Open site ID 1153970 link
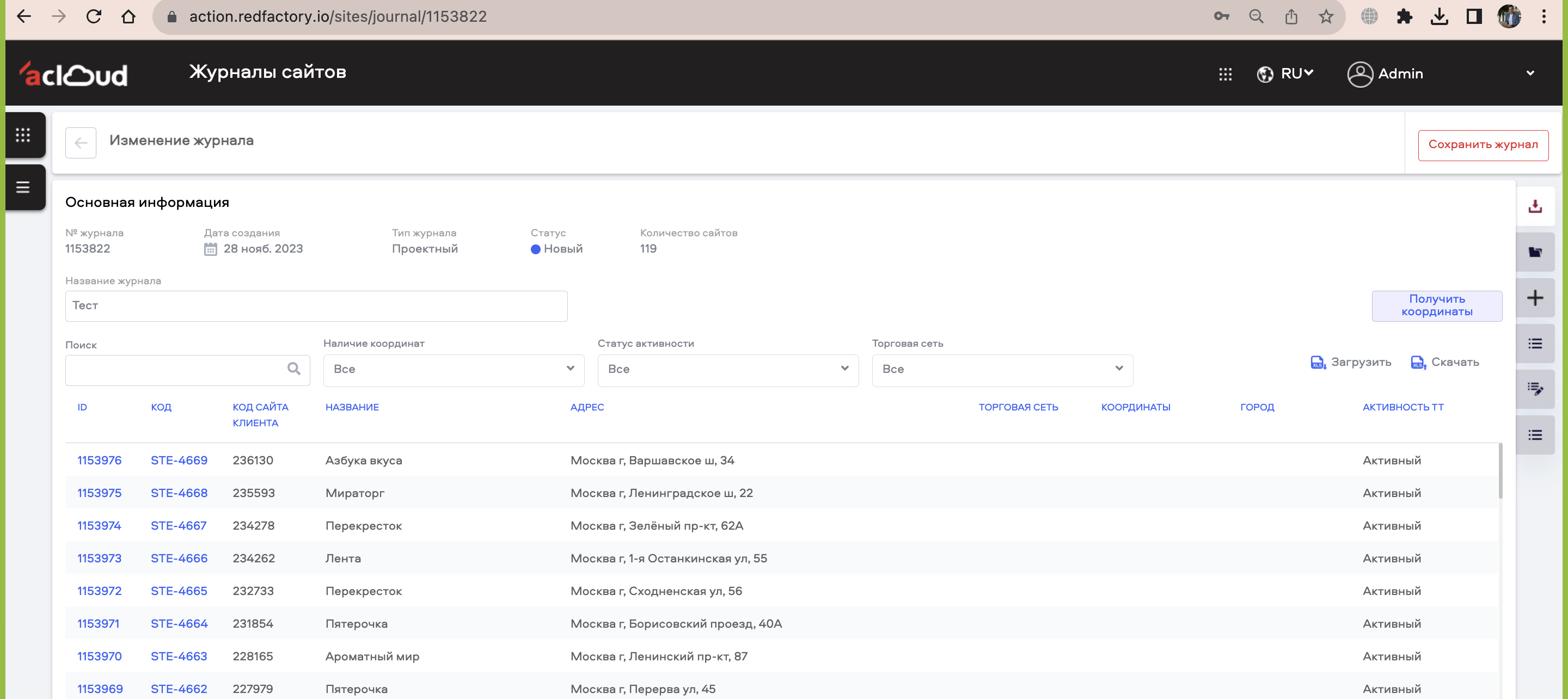 (x=99, y=657)
